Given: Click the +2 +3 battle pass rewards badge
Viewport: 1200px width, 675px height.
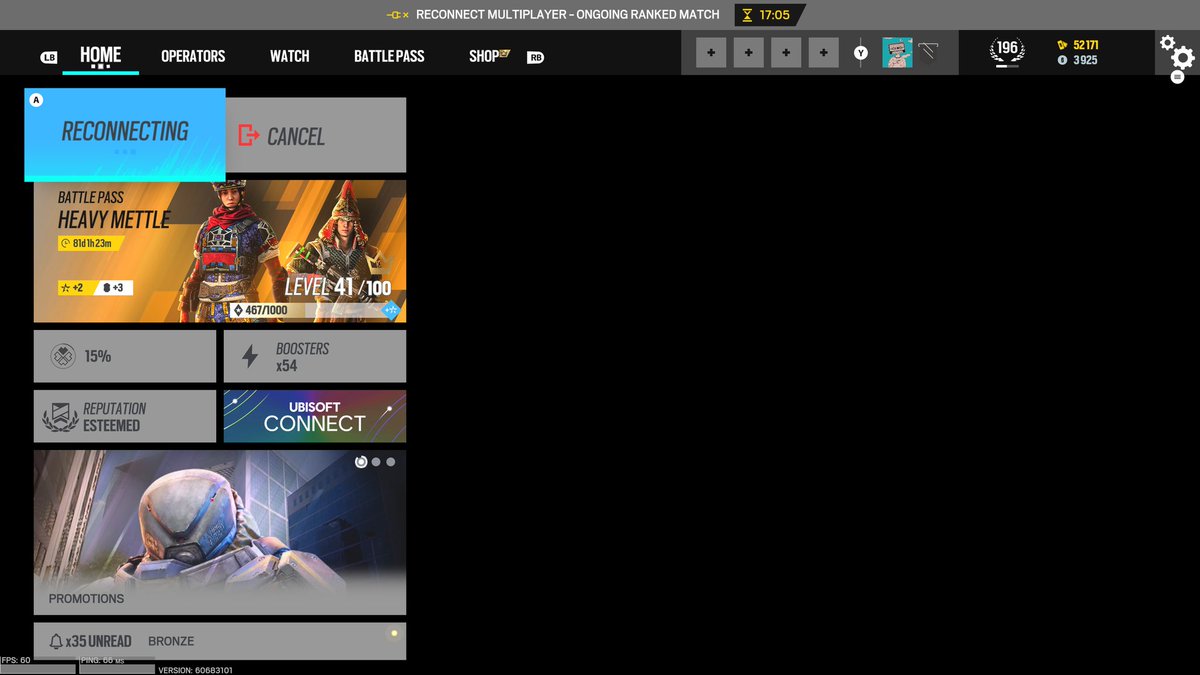Looking at the screenshot, I should point(95,288).
